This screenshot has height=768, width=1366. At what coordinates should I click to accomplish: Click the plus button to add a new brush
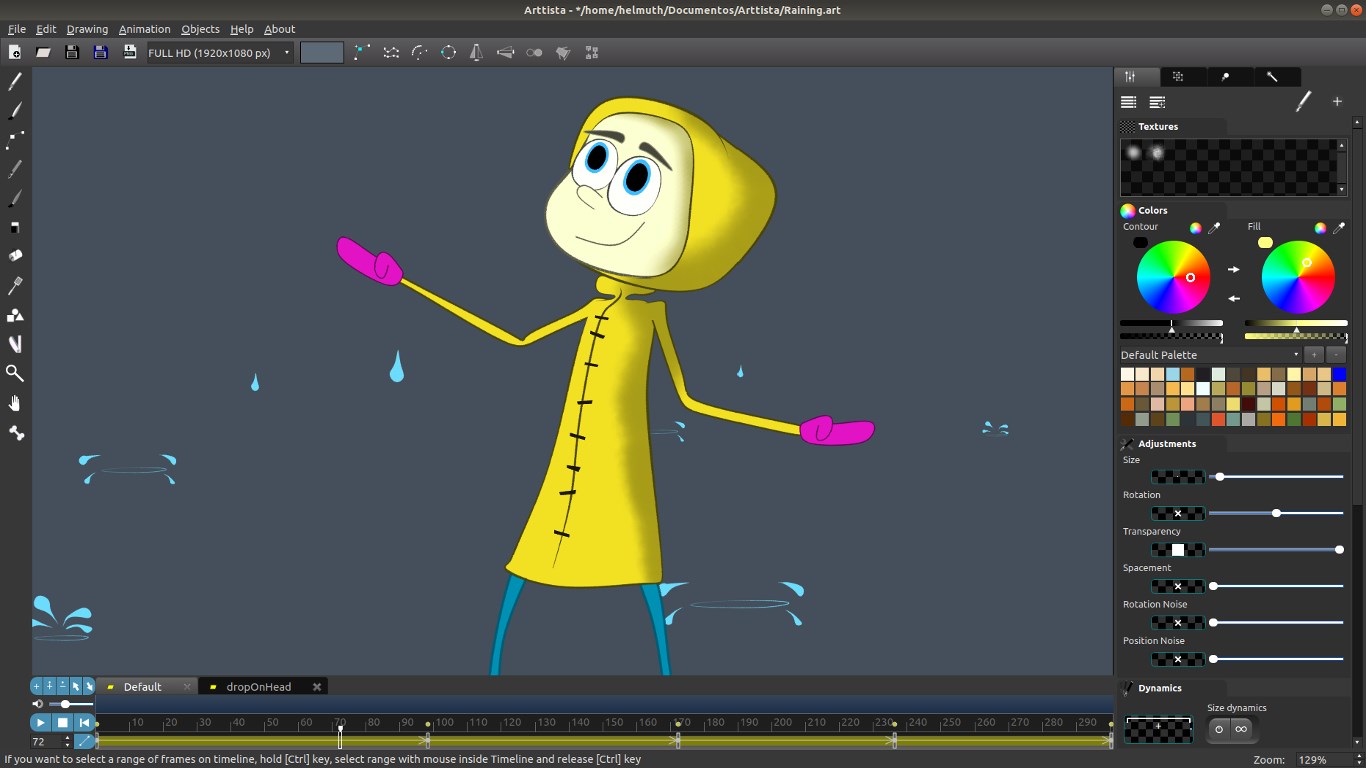1337,101
